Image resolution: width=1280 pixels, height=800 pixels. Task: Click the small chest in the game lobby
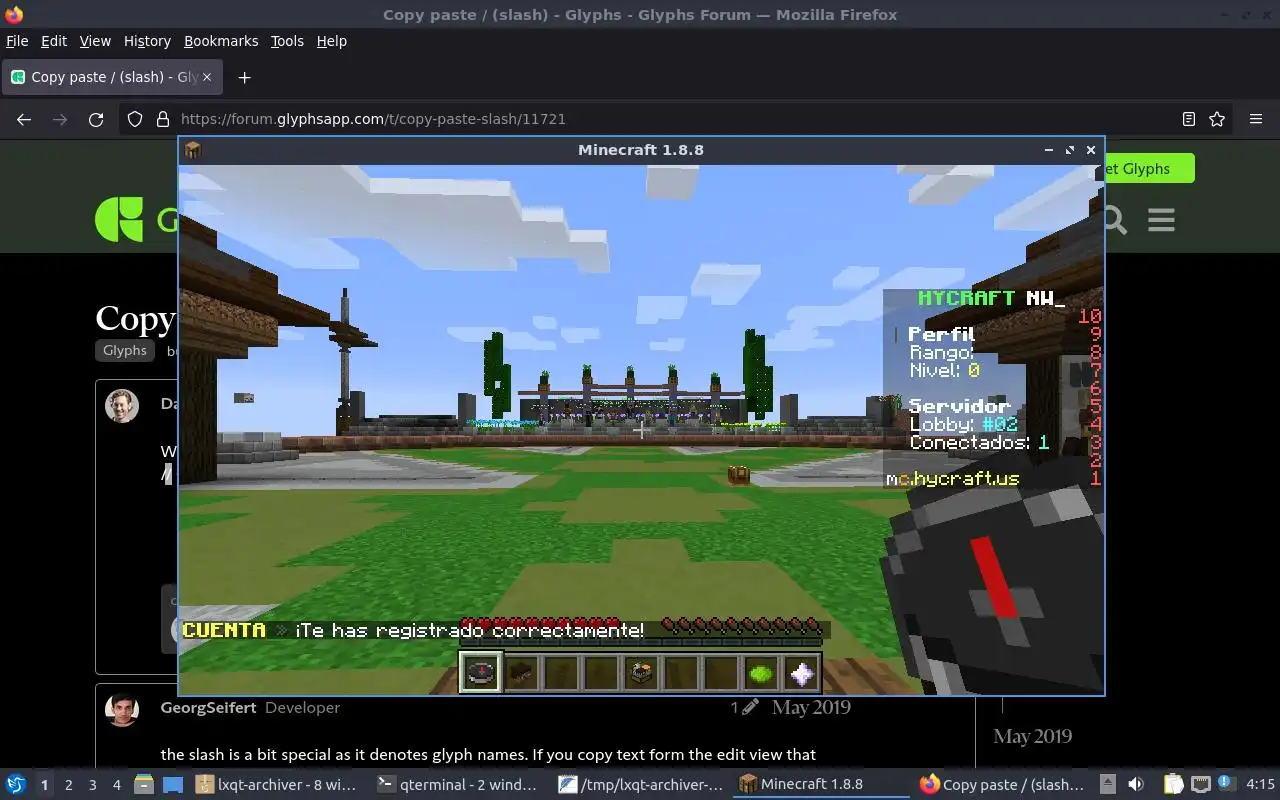[738, 474]
